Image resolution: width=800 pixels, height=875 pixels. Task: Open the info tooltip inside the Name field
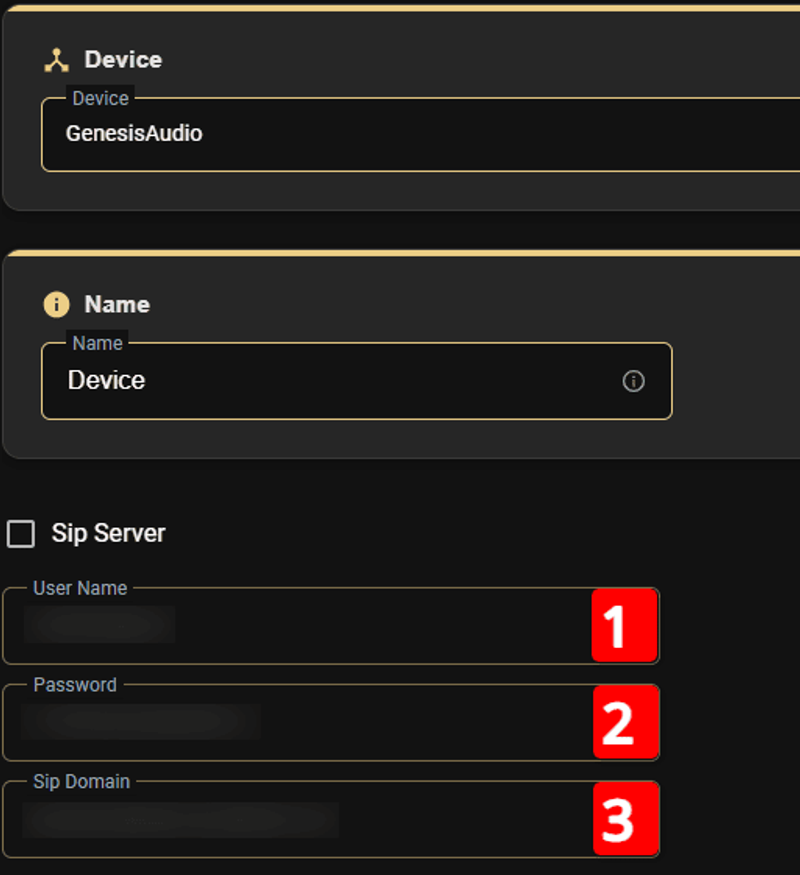click(634, 381)
